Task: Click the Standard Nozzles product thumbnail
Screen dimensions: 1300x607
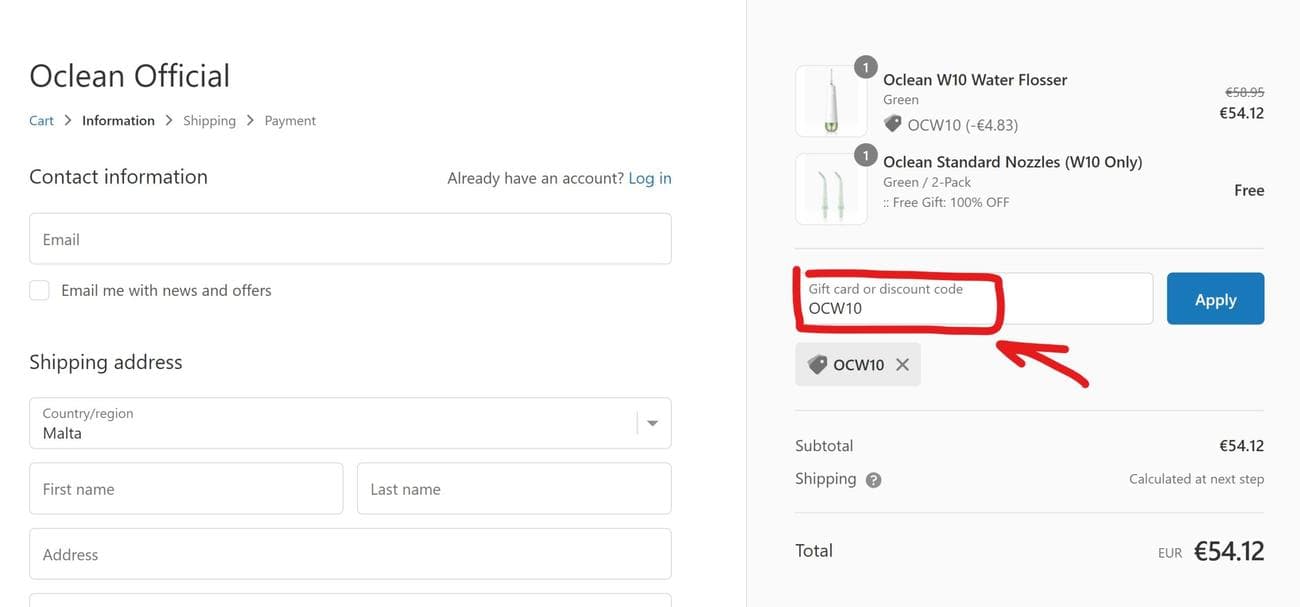Action: click(x=830, y=189)
